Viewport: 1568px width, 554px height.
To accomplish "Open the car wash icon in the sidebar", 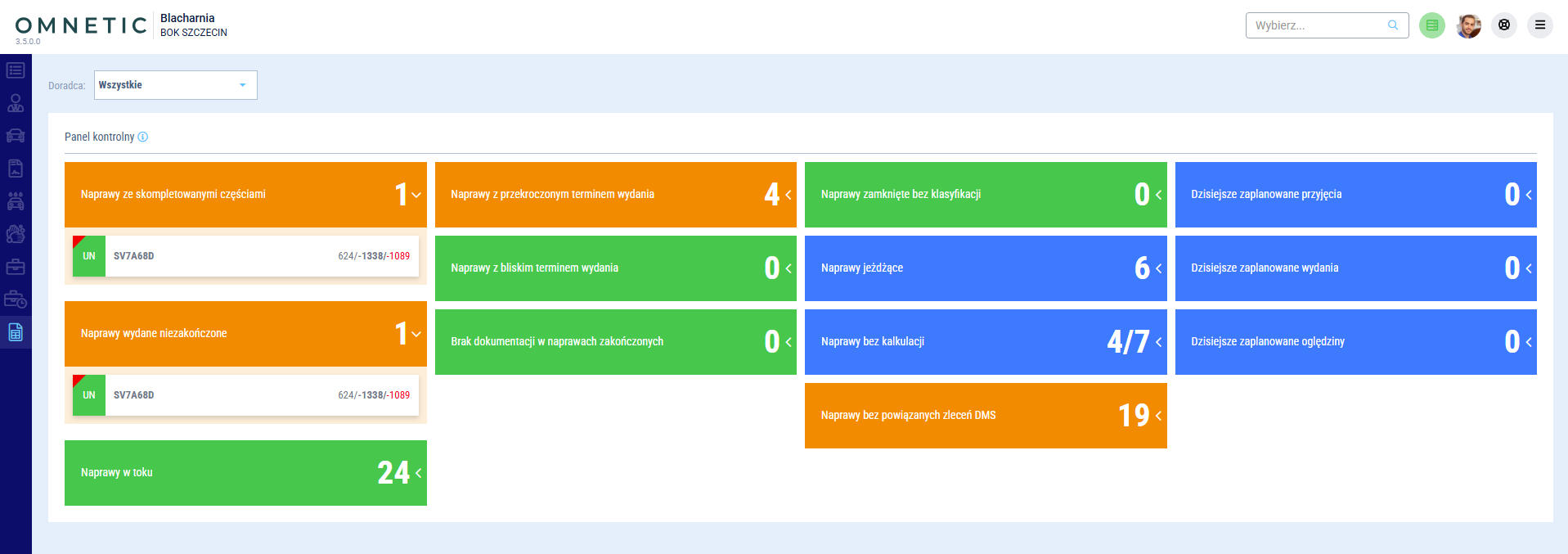I will [16, 201].
